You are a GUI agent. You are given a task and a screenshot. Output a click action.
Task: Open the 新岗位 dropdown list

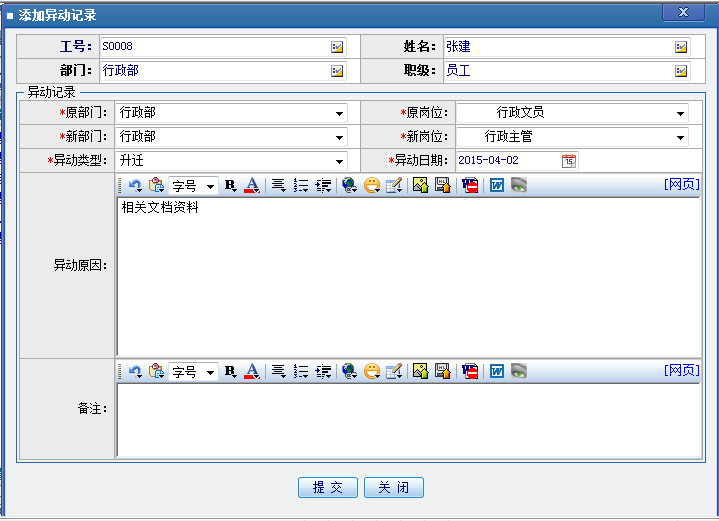(681, 137)
